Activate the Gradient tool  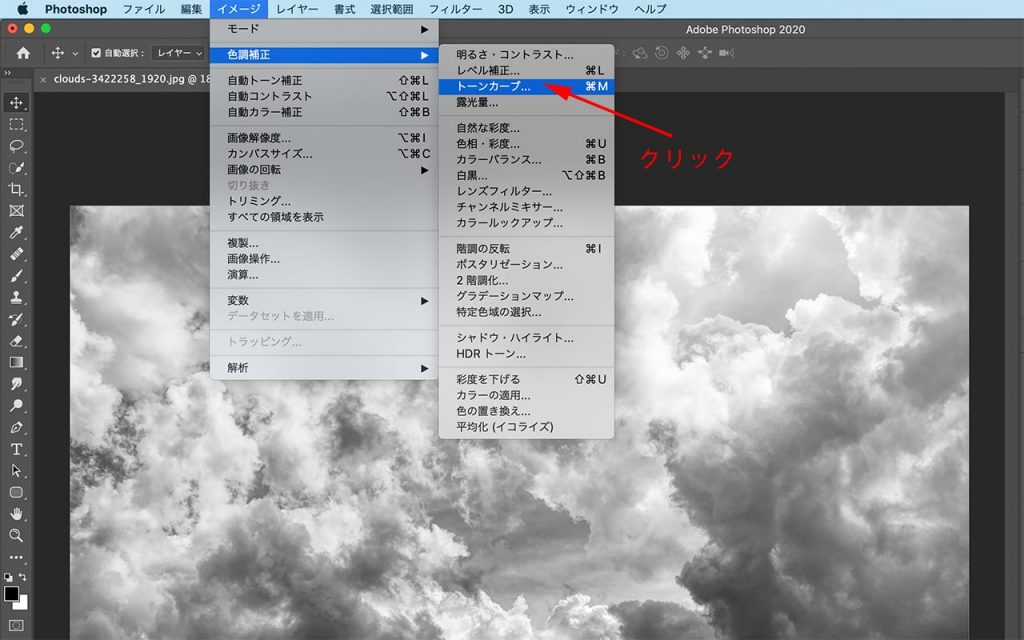point(16,362)
